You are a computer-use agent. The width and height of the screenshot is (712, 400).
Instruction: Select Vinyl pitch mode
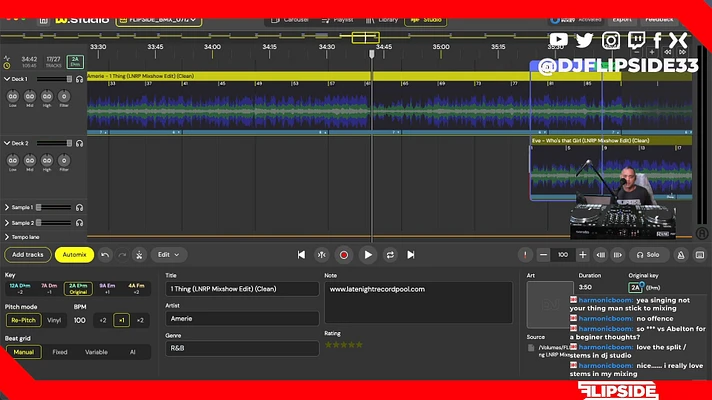pos(54,320)
